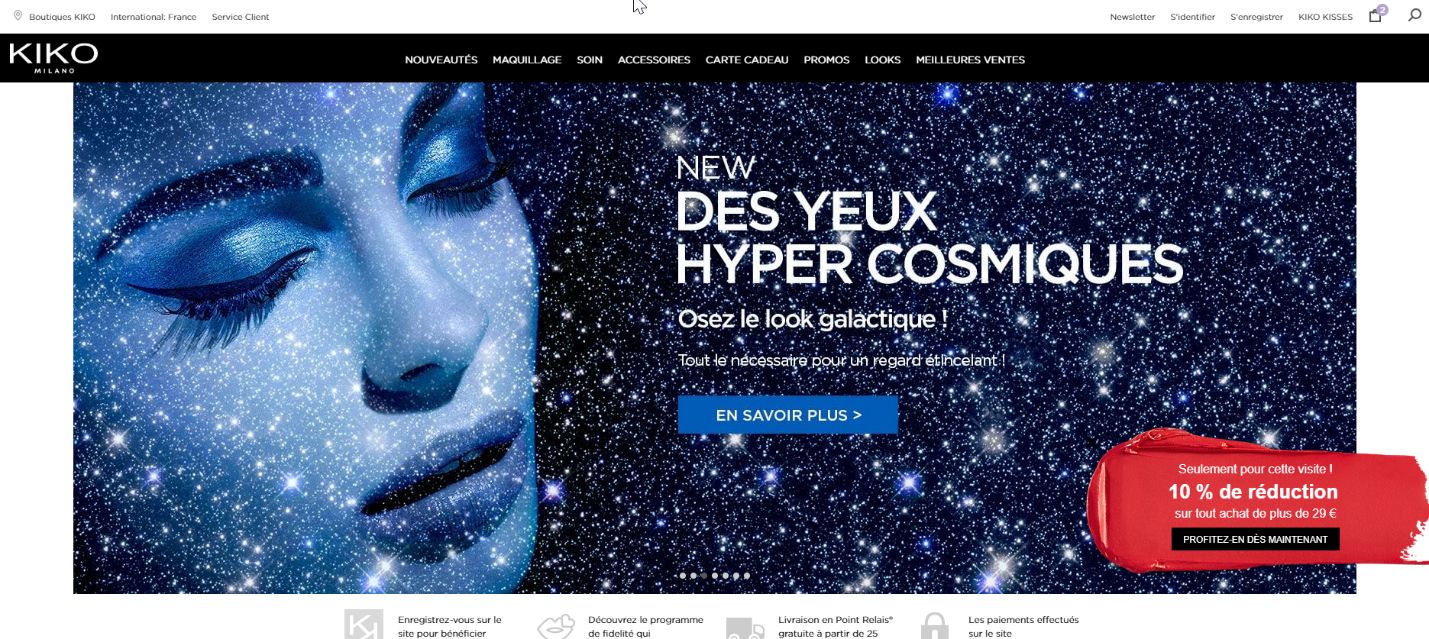
Task: Change country via International: France
Action: (153, 17)
